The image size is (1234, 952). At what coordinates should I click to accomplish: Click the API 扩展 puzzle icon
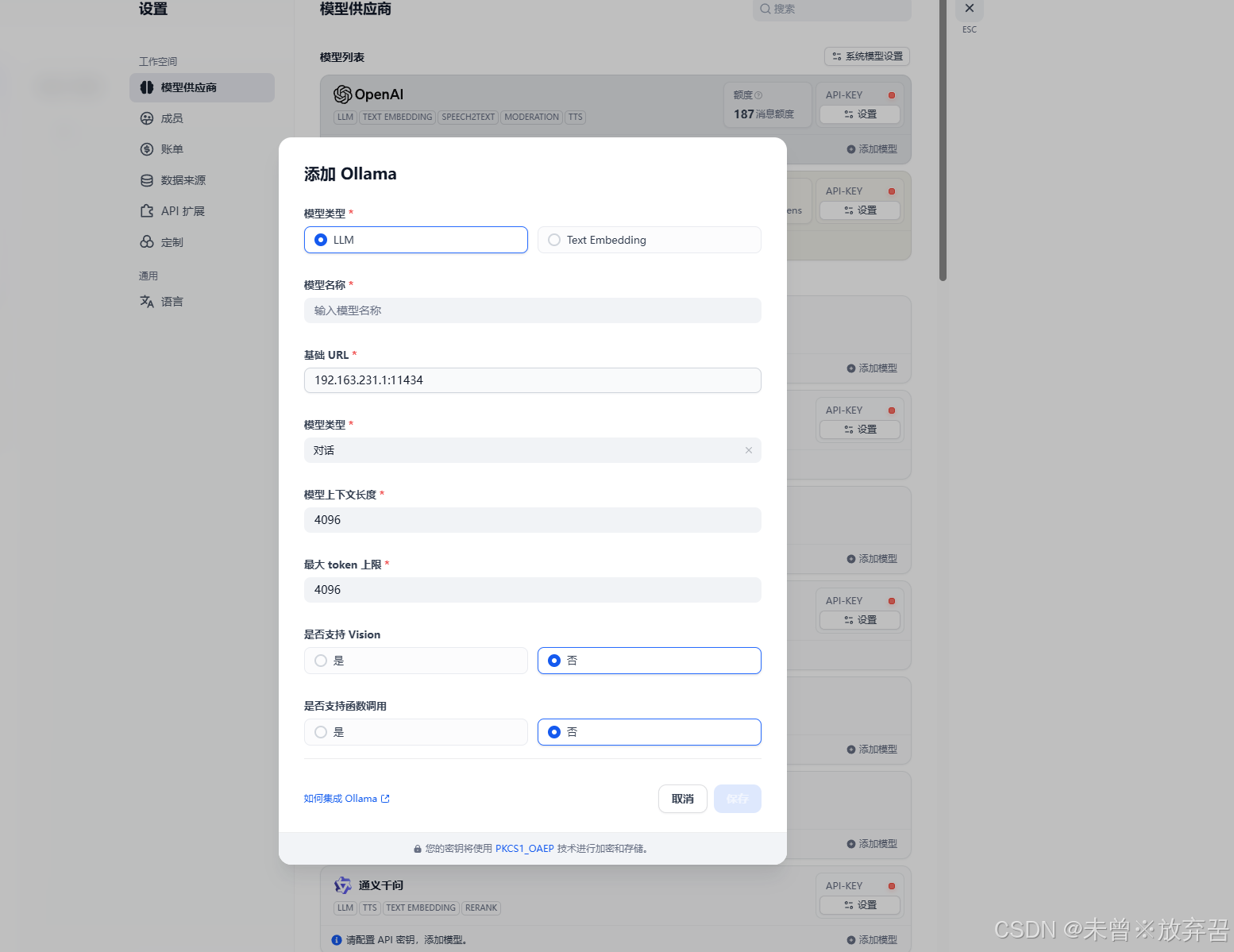pos(147,211)
